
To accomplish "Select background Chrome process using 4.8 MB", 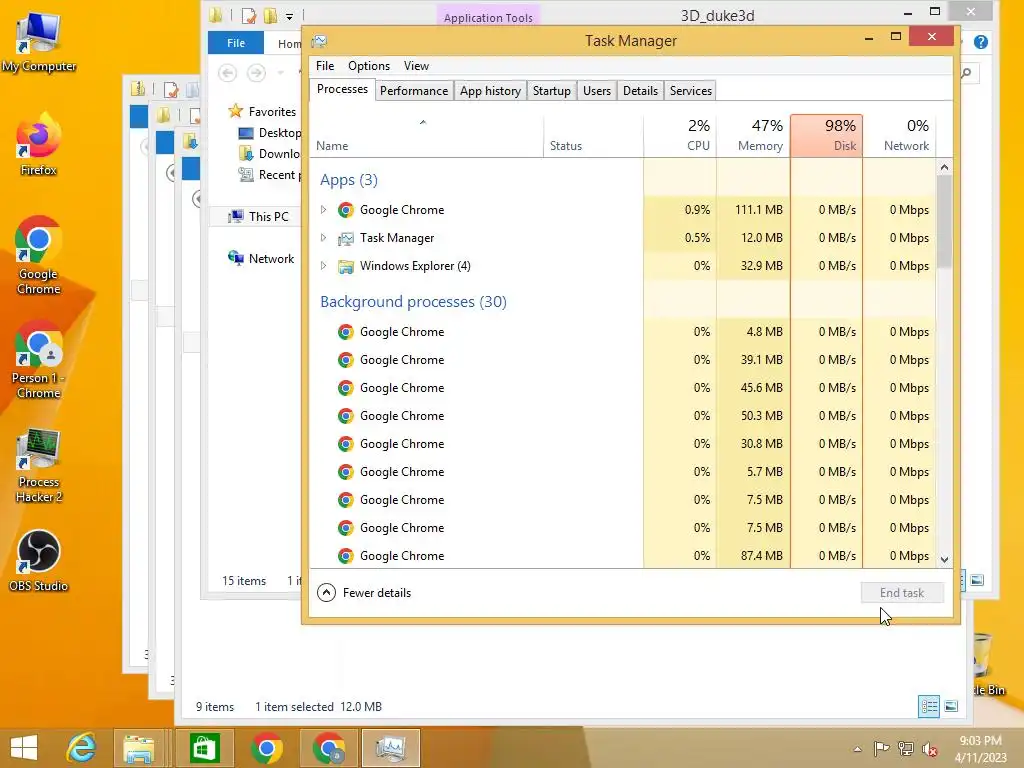I will pos(623,332).
